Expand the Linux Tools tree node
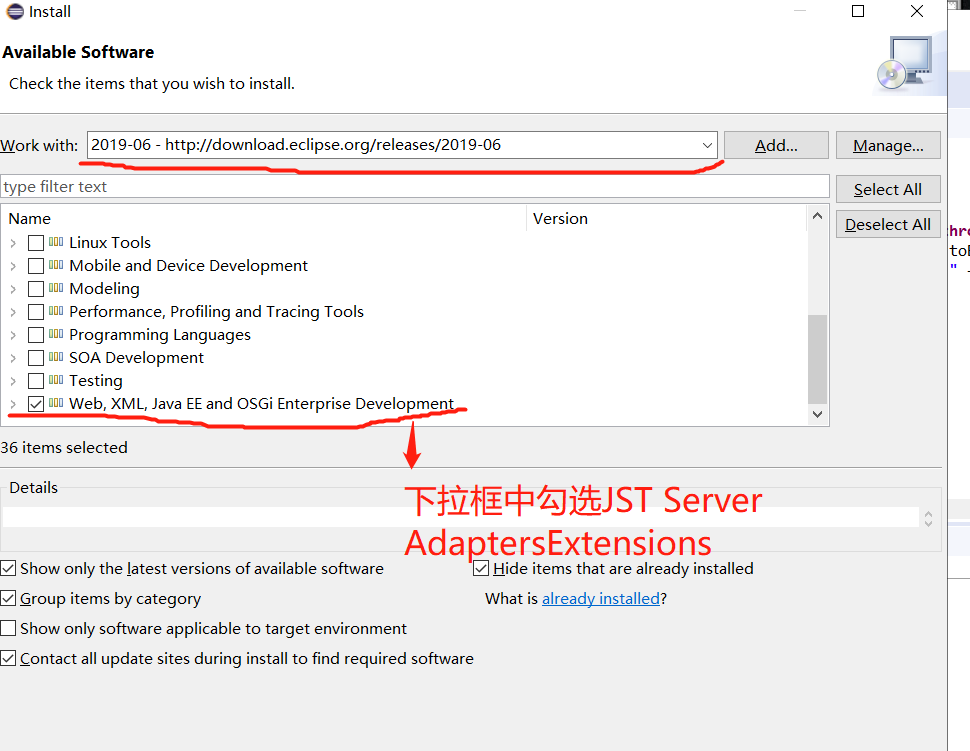The height and width of the screenshot is (751, 970). (x=13, y=243)
